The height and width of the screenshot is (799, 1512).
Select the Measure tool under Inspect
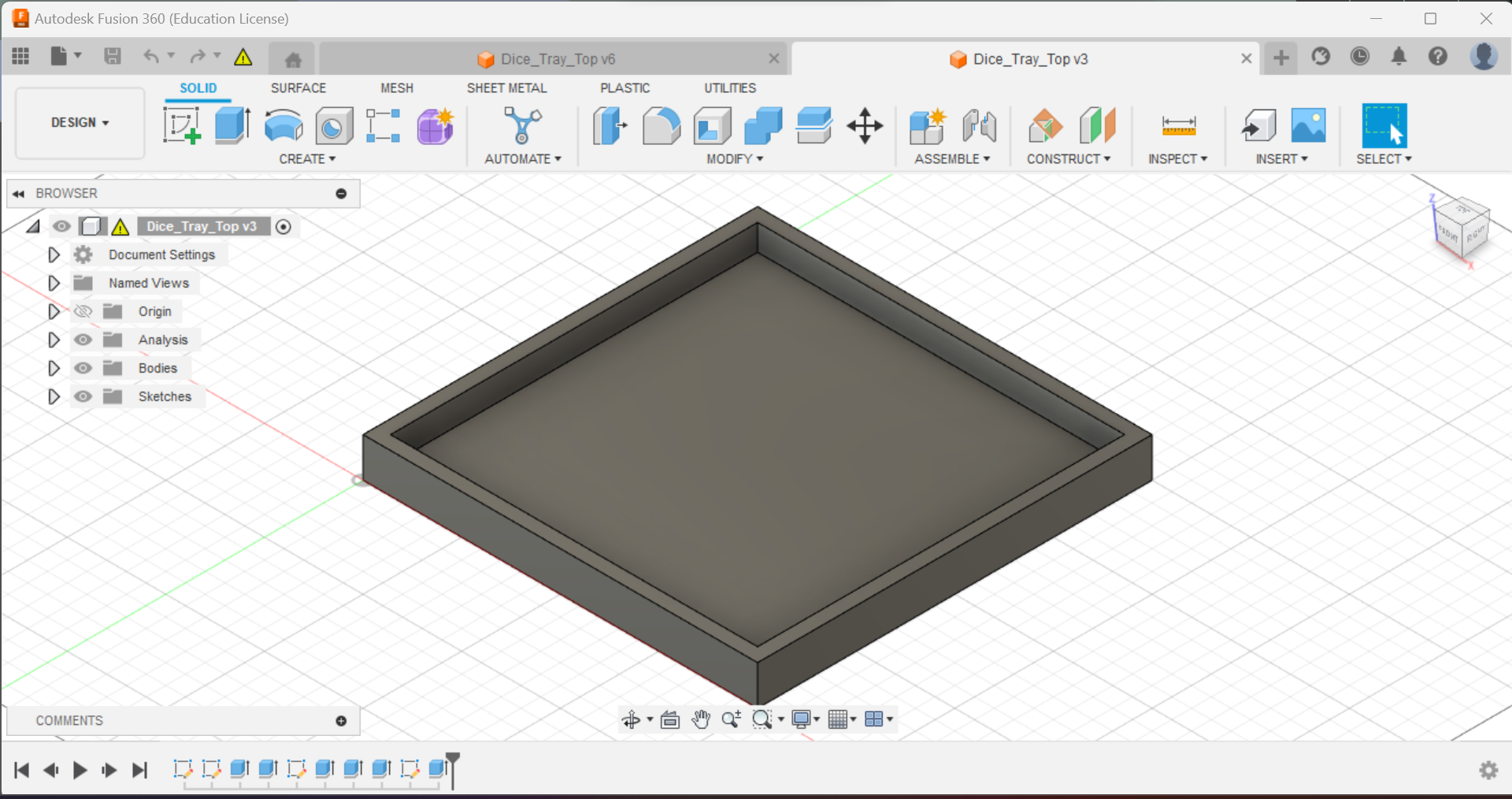click(1177, 126)
